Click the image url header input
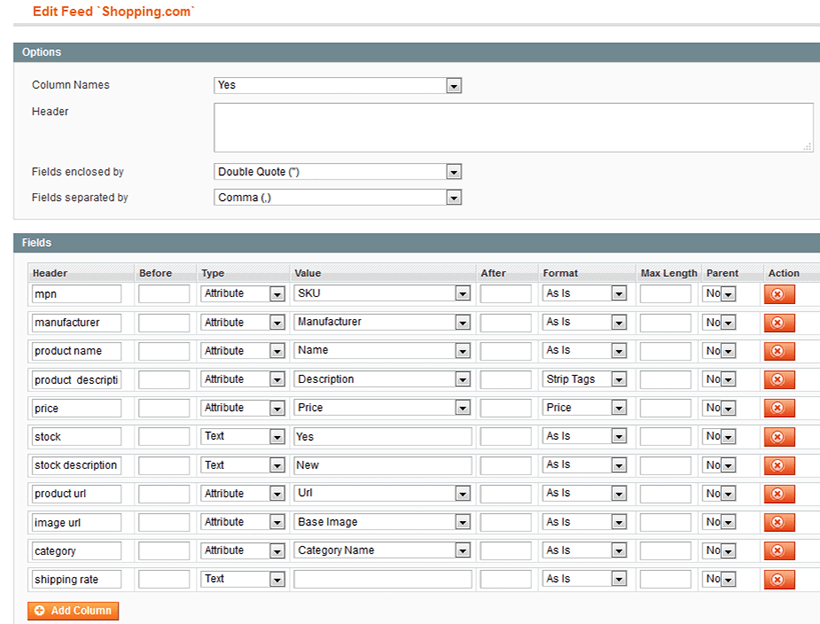Viewport: 820px width, 624px height. (76, 522)
